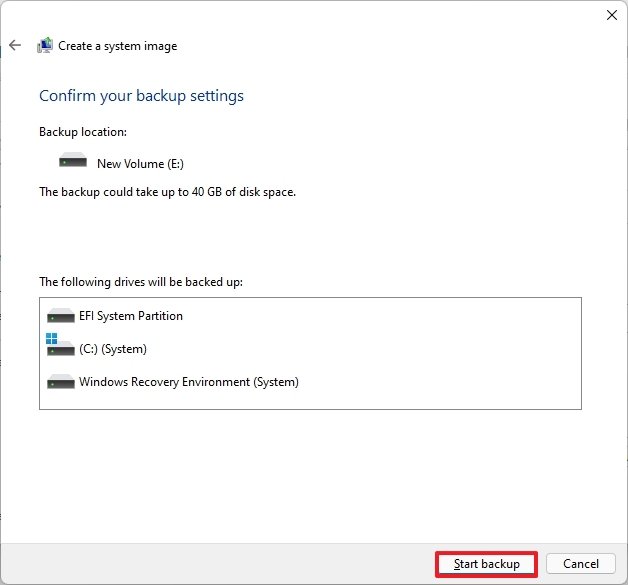Go back using the left arrow
The width and height of the screenshot is (628, 585).
[15, 45]
